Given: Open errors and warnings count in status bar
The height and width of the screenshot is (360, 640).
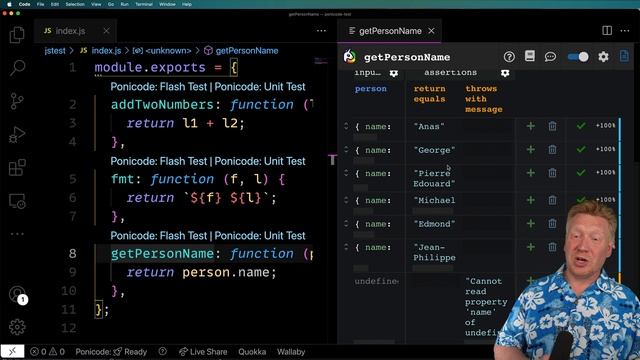Looking at the screenshot, I should tap(48, 352).
